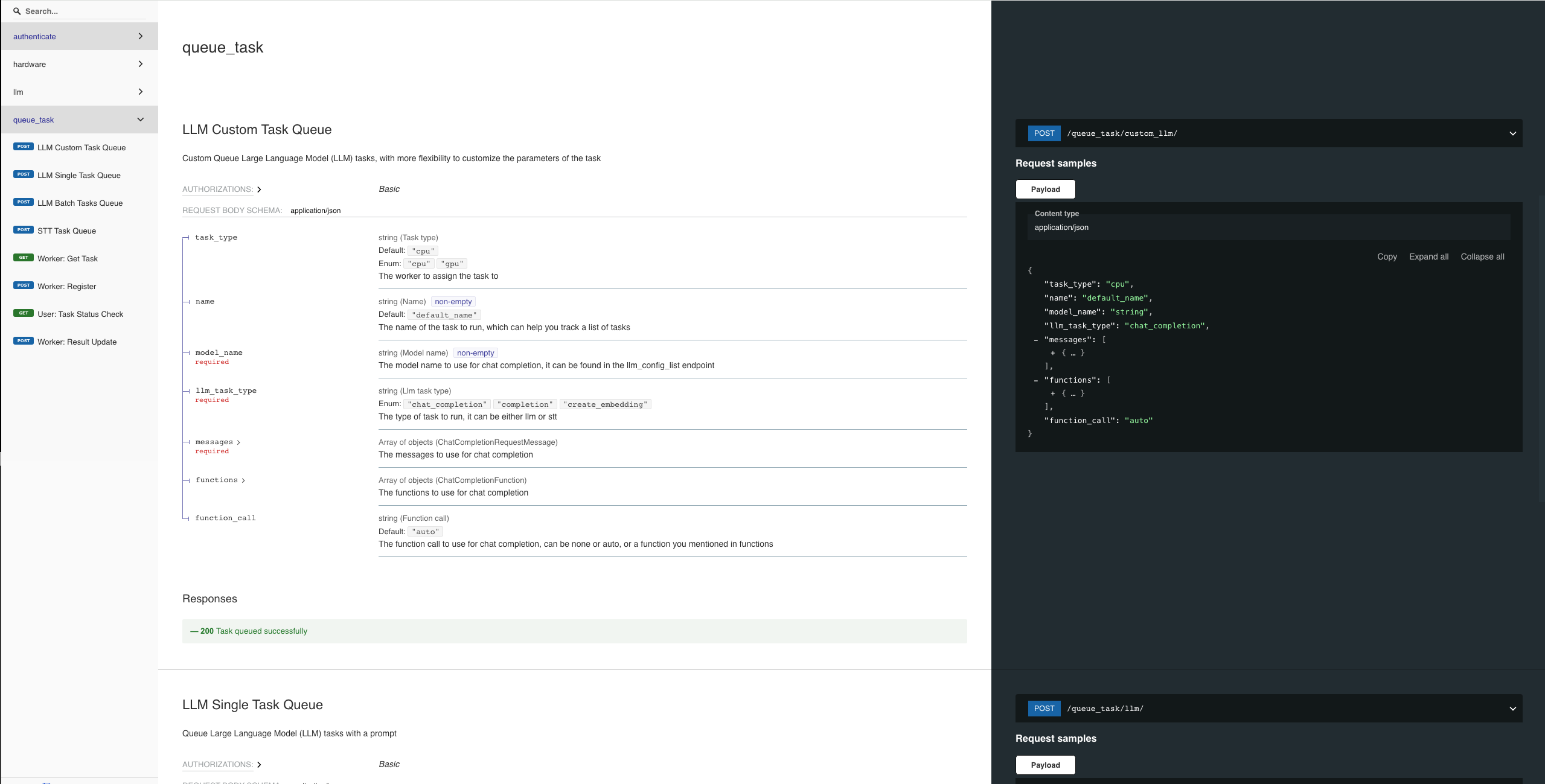Collapse the messages array in JSON sample
Screen dimensions: 1545x784
pyautogui.click(x=1036, y=340)
